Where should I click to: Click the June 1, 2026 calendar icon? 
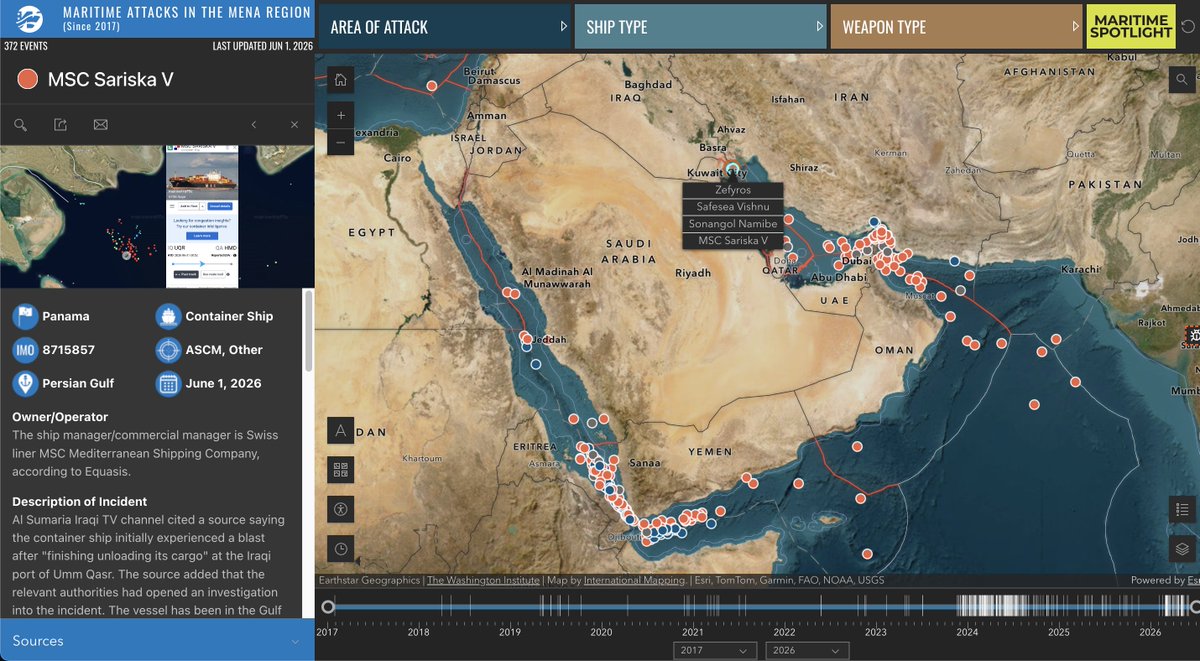point(169,383)
